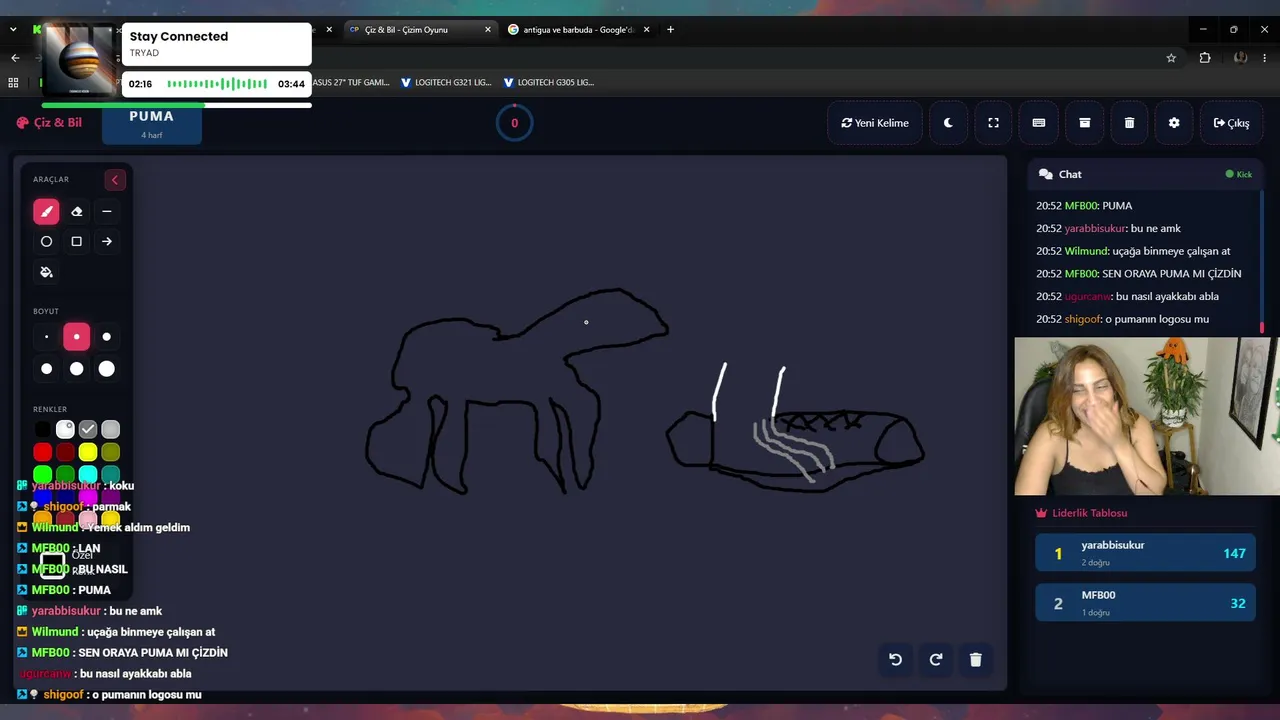
Task: Clear the canvas with bottom trash button
Action: (976, 659)
